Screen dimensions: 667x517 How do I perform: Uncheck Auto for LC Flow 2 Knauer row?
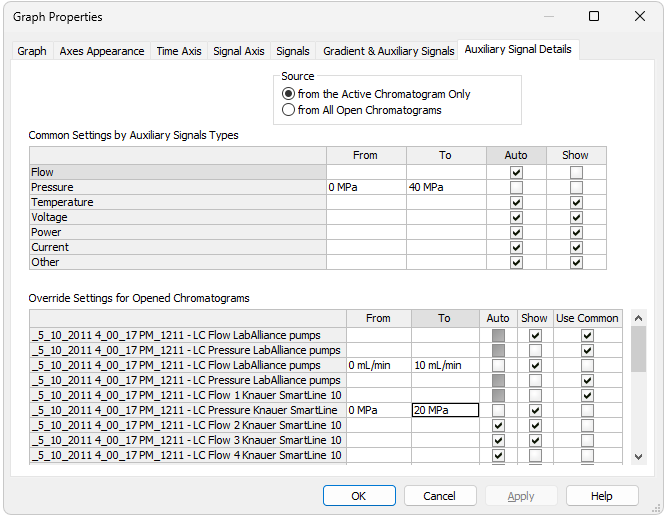(498, 426)
